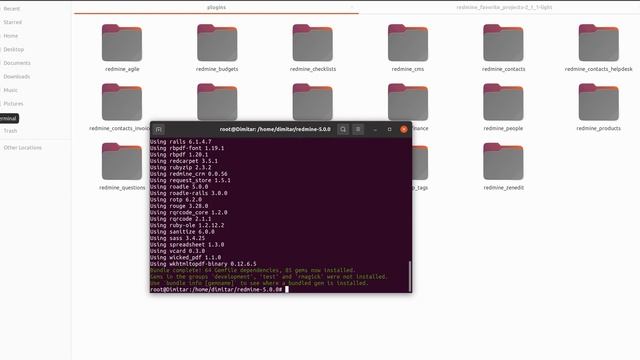Open the terminal hamburger menu
This screenshot has width=640, height=360.
point(358,129)
